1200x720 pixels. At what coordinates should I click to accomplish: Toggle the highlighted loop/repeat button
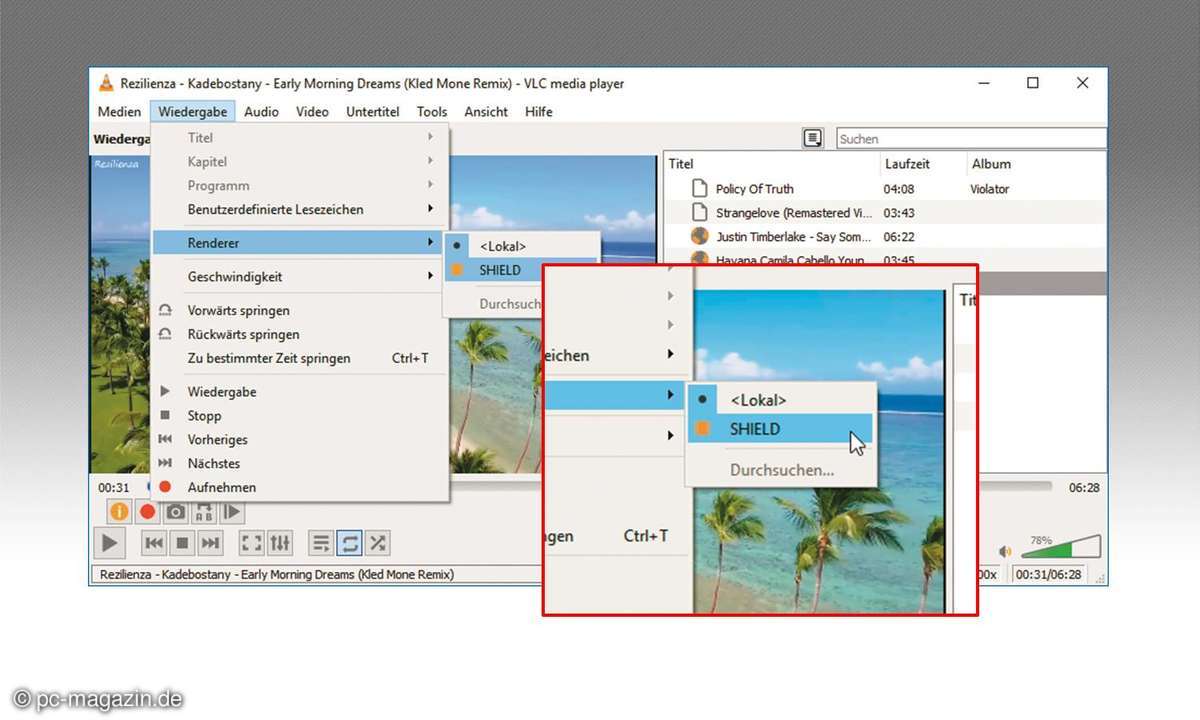tap(349, 543)
